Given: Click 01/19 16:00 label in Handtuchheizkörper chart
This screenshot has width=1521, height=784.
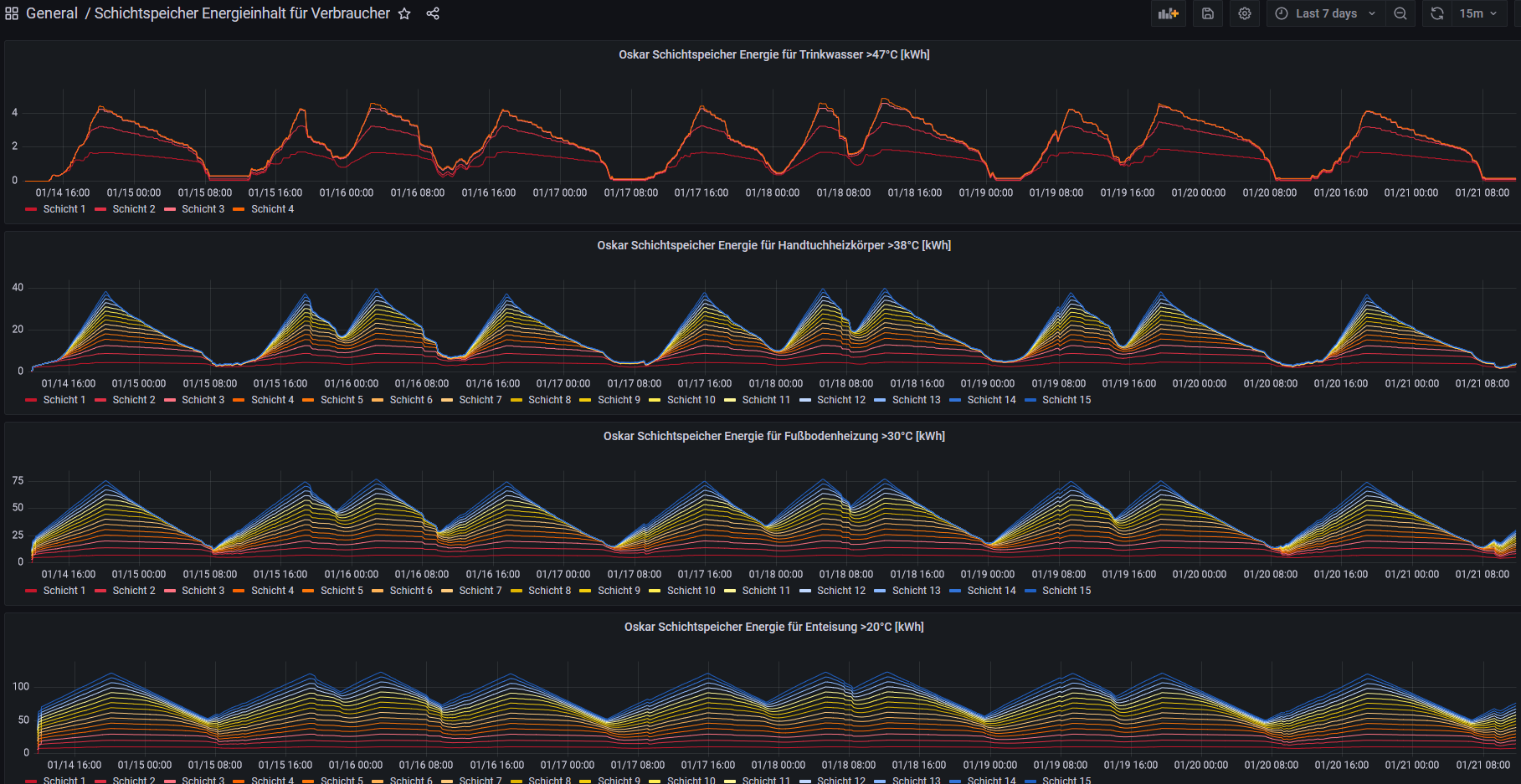Looking at the screenshot, I should tap(1129, 383).
